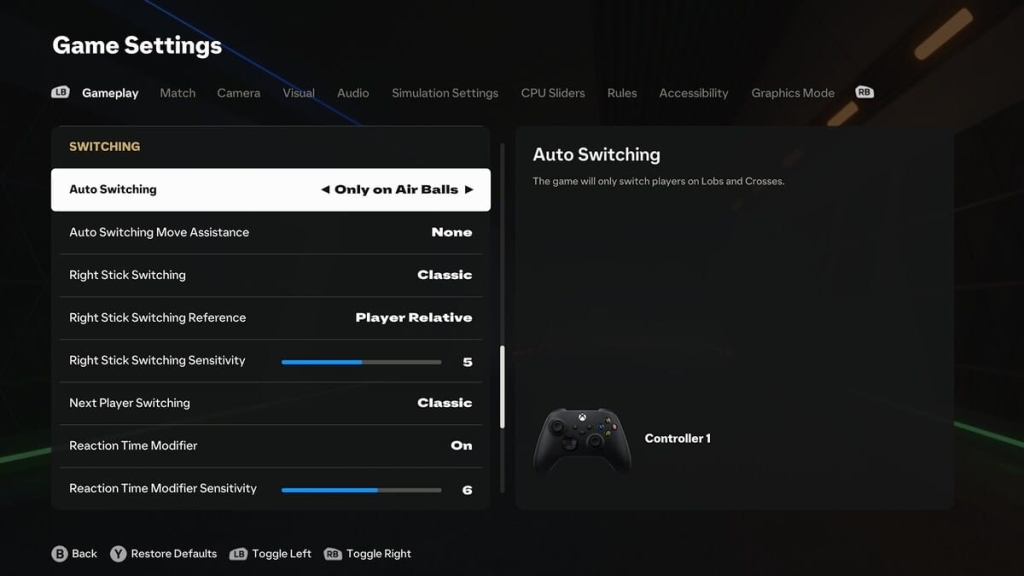
Task: Open the CPU Sliders tab
Action: point(552,93)
